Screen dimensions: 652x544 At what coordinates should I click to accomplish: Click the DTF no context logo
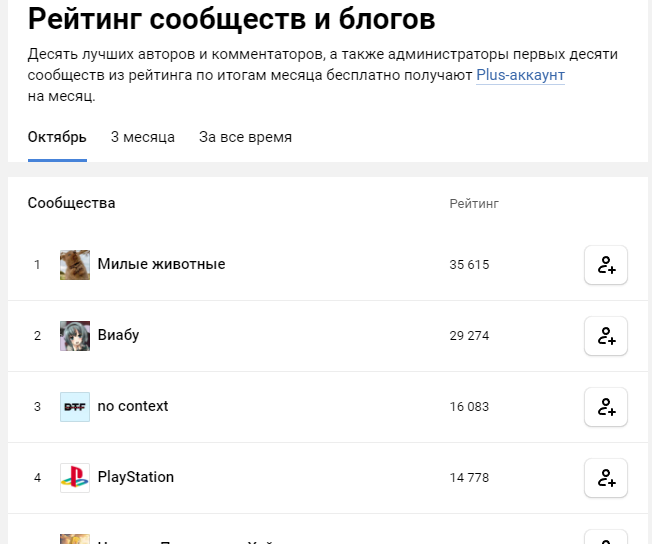click(x=75, y=407)
